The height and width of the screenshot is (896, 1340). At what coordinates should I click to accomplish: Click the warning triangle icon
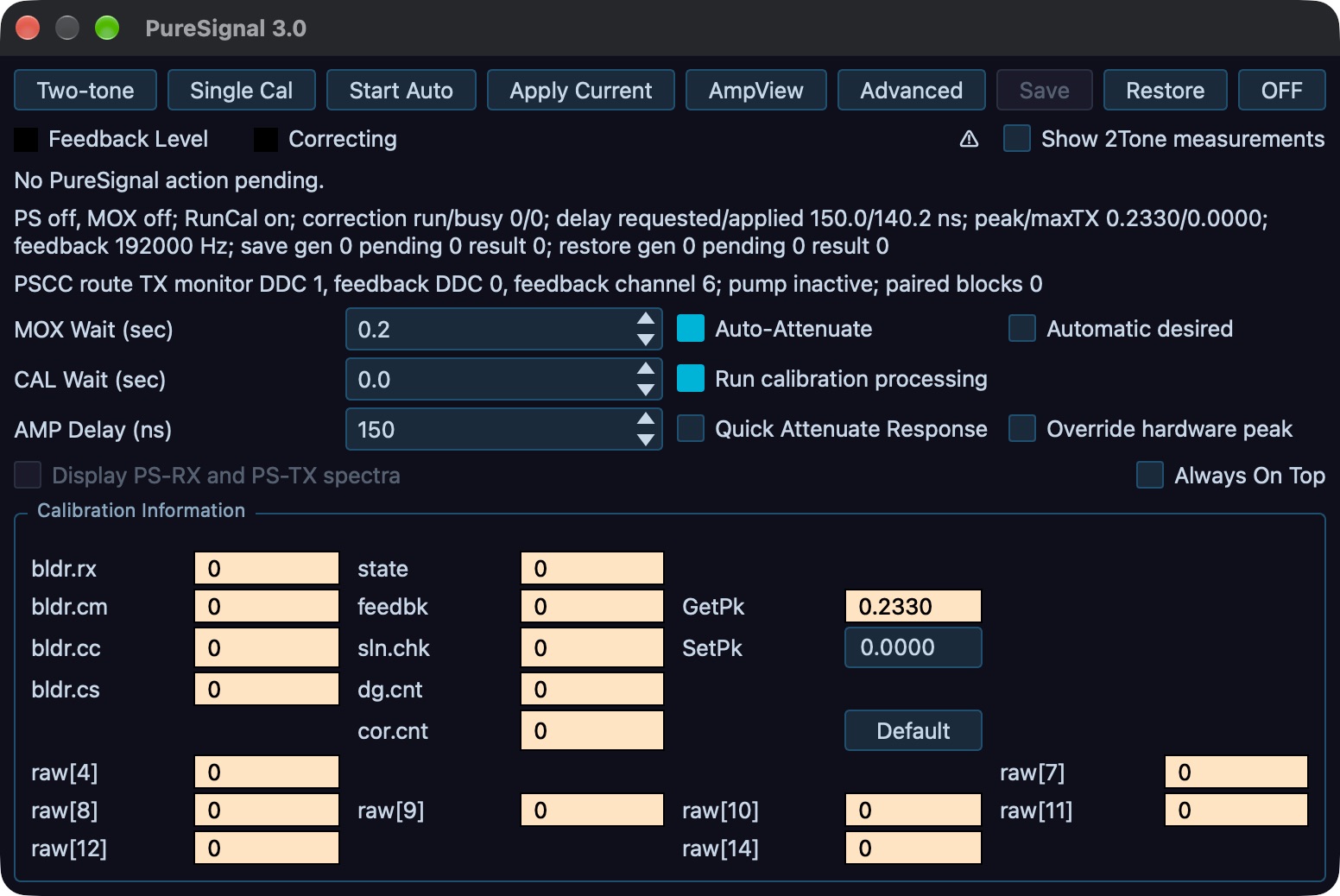(x=970, y=139)
